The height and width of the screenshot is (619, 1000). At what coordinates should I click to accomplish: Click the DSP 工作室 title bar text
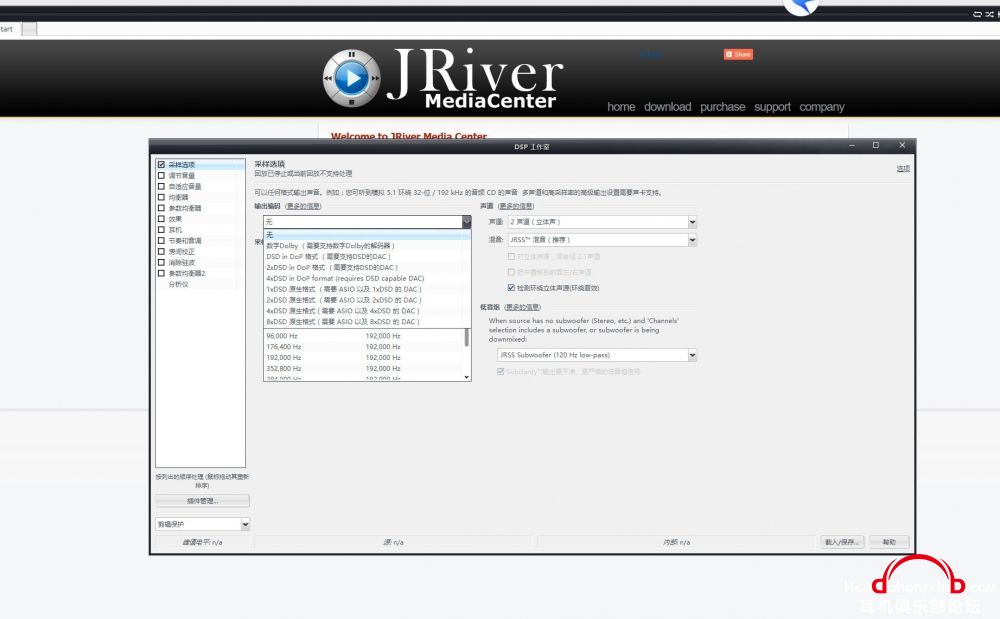point(532,147)
